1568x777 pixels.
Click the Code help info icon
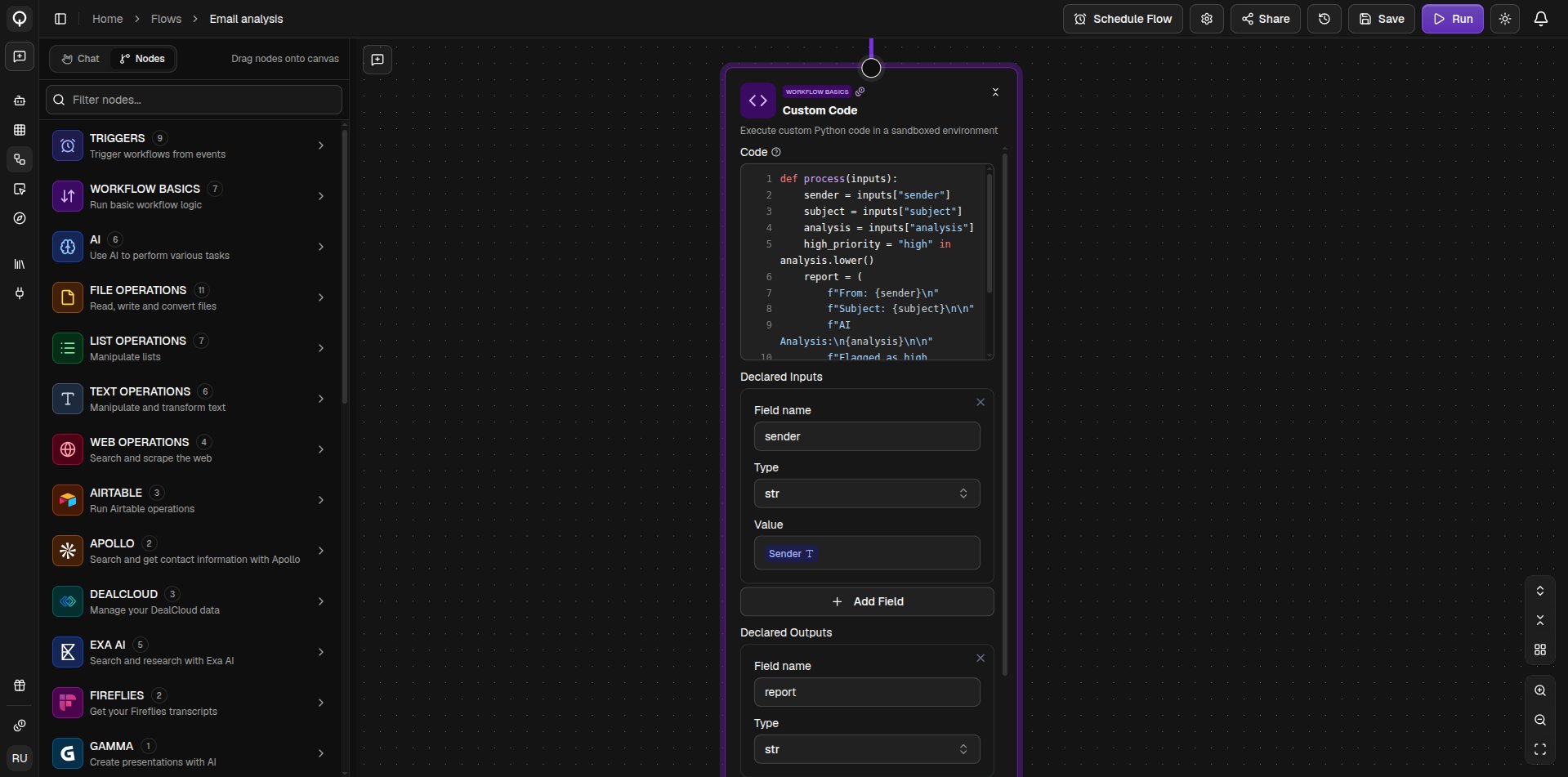(x=776, y=152)
